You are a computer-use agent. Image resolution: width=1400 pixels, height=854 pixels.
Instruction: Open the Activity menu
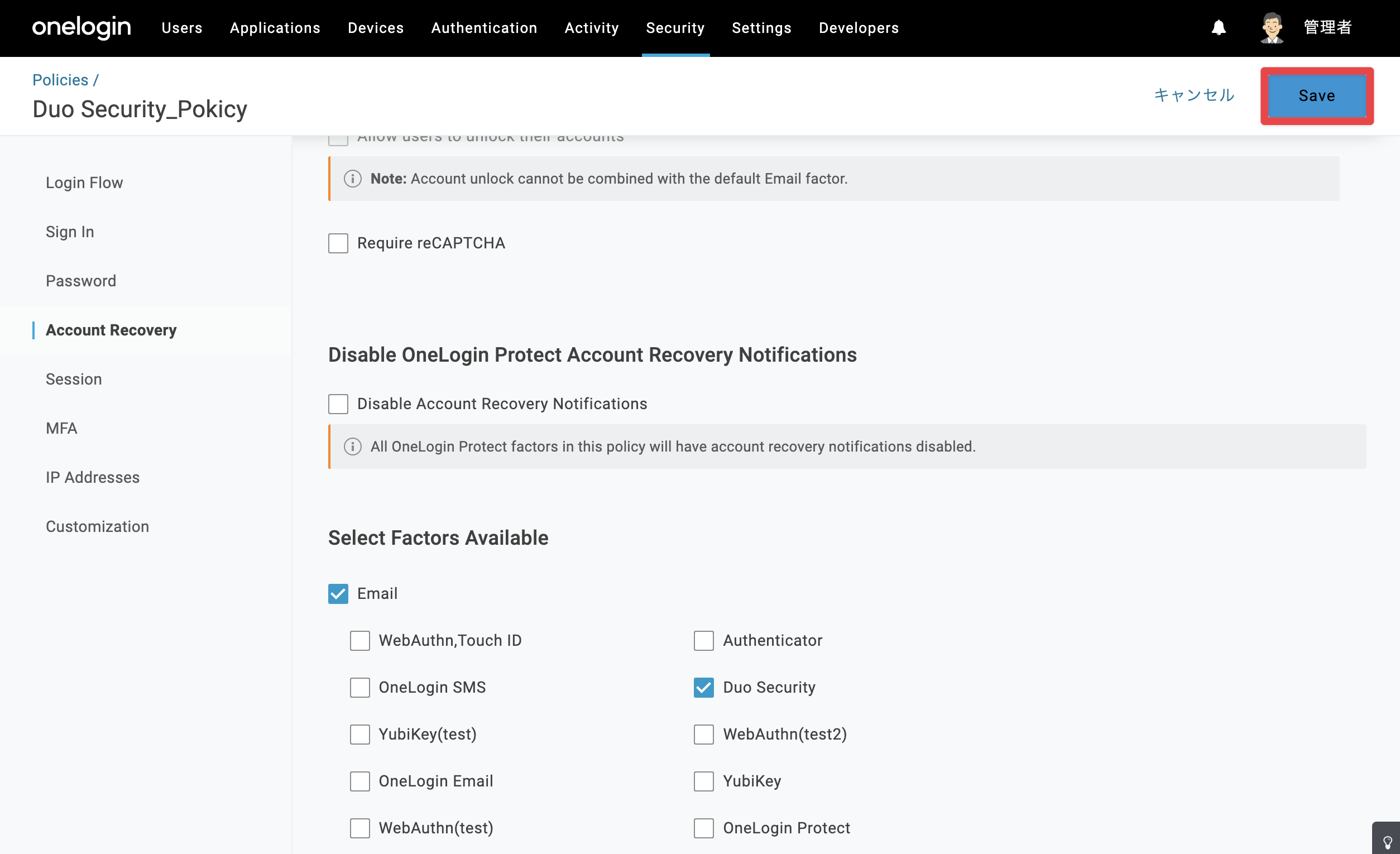[592, 28]
